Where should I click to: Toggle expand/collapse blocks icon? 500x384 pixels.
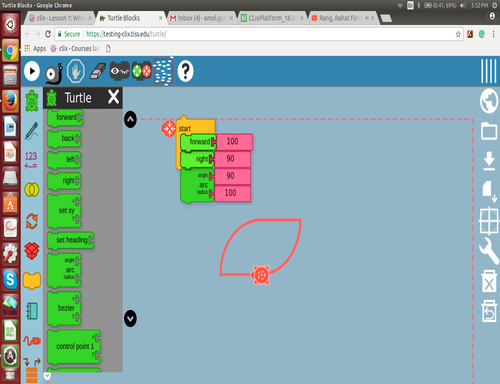click(142, 71)
